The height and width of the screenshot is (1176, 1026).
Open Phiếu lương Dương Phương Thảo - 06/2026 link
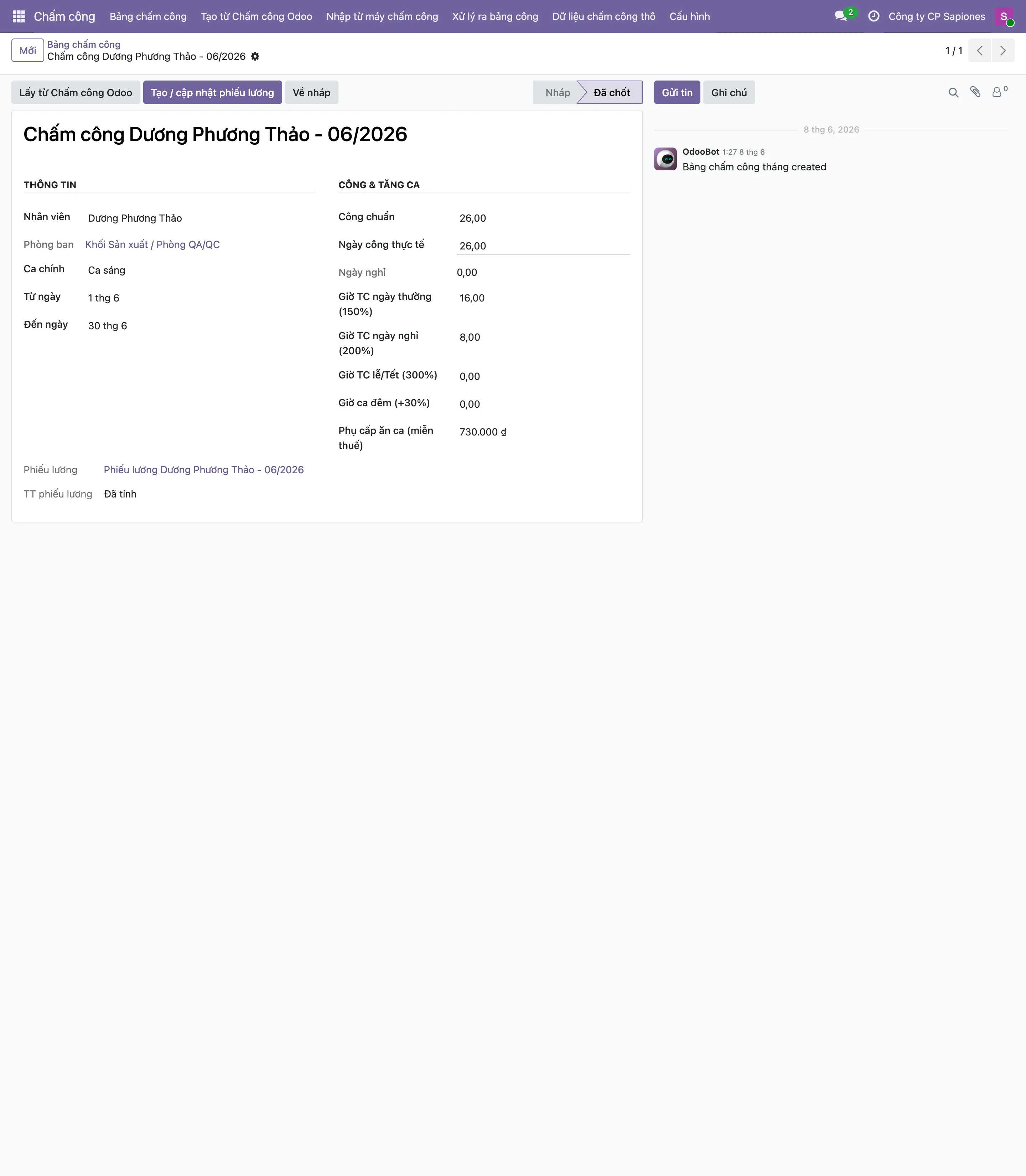point(203,470)
